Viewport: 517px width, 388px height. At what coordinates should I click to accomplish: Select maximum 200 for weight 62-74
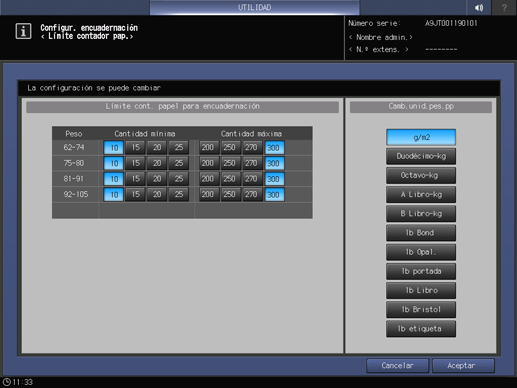(209, 147)
